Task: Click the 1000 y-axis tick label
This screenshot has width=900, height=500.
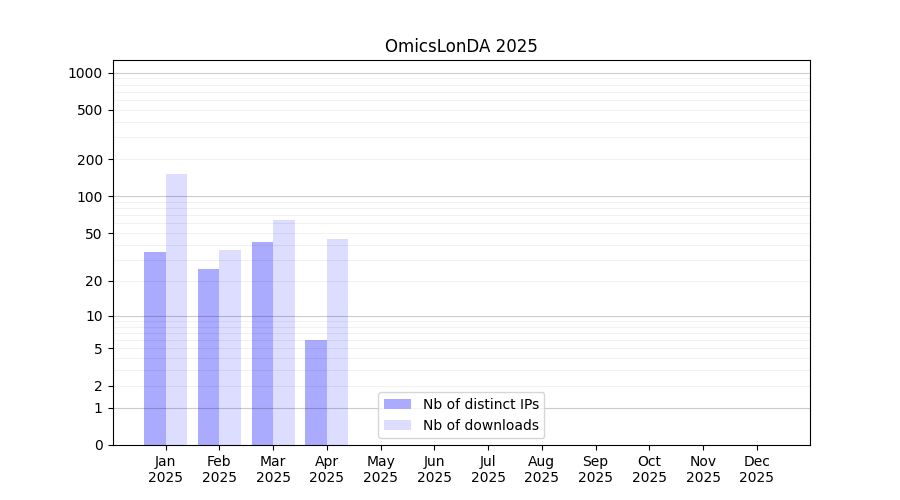Action: [x=85, y=73]
